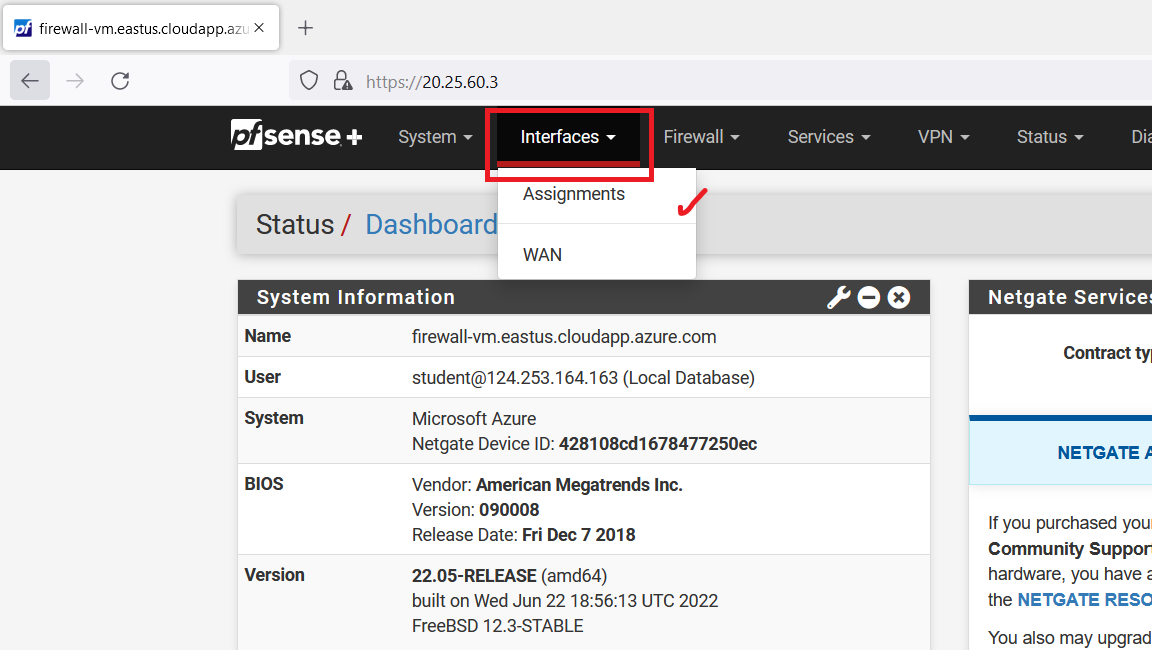Select Assignments from Interfaces menu
Image resolution: width=1152 pixels, height=650 pixels.
point(574,194)
